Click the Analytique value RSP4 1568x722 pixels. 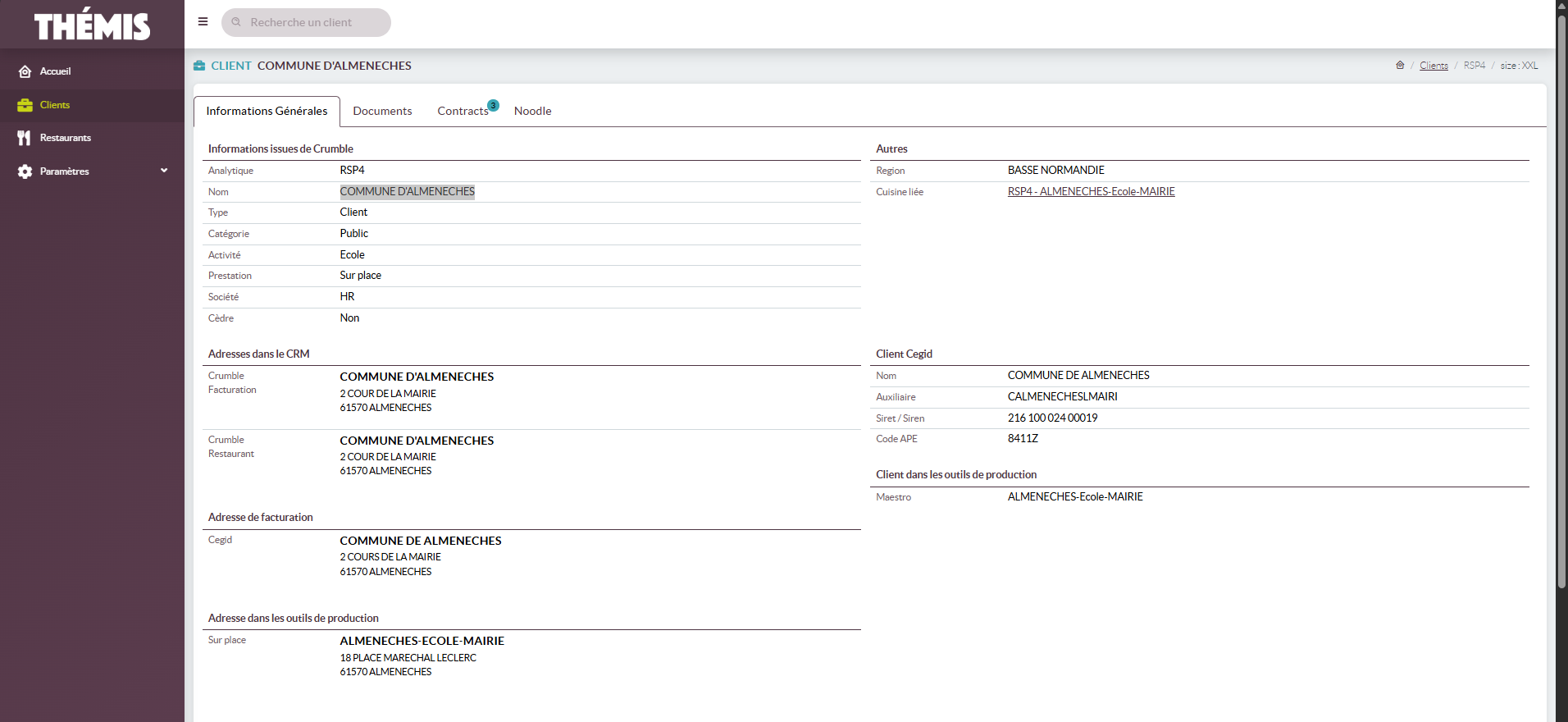(352, 171)
